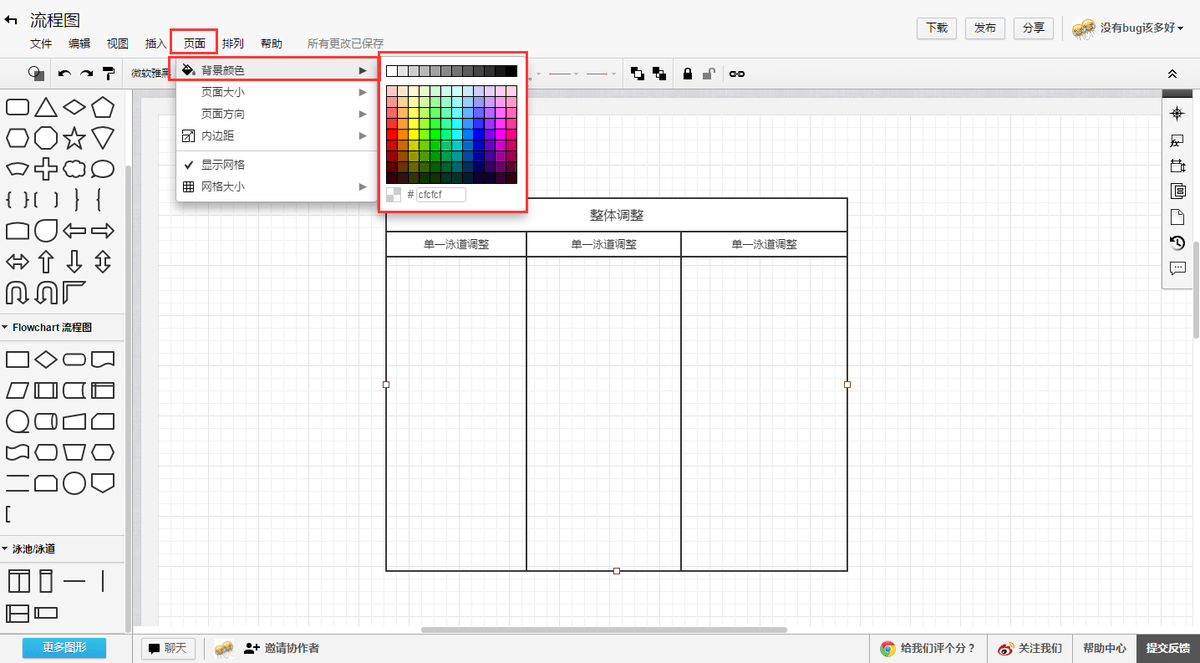Open the 帮助中心 help center
Viewport: 1200px width, 663px height.
(x=1104, y=648)
